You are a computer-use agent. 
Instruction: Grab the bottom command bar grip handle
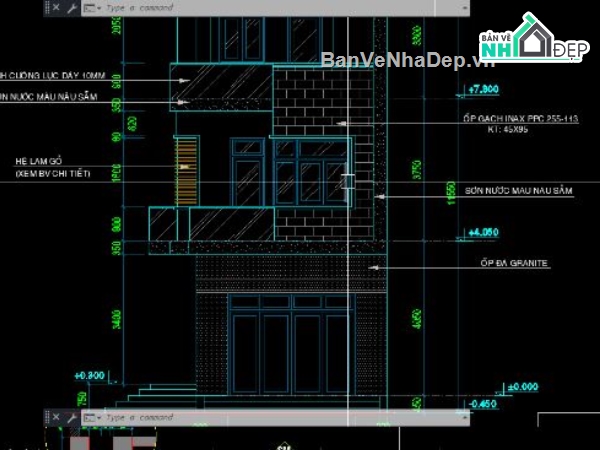click(x=47, y=417)
